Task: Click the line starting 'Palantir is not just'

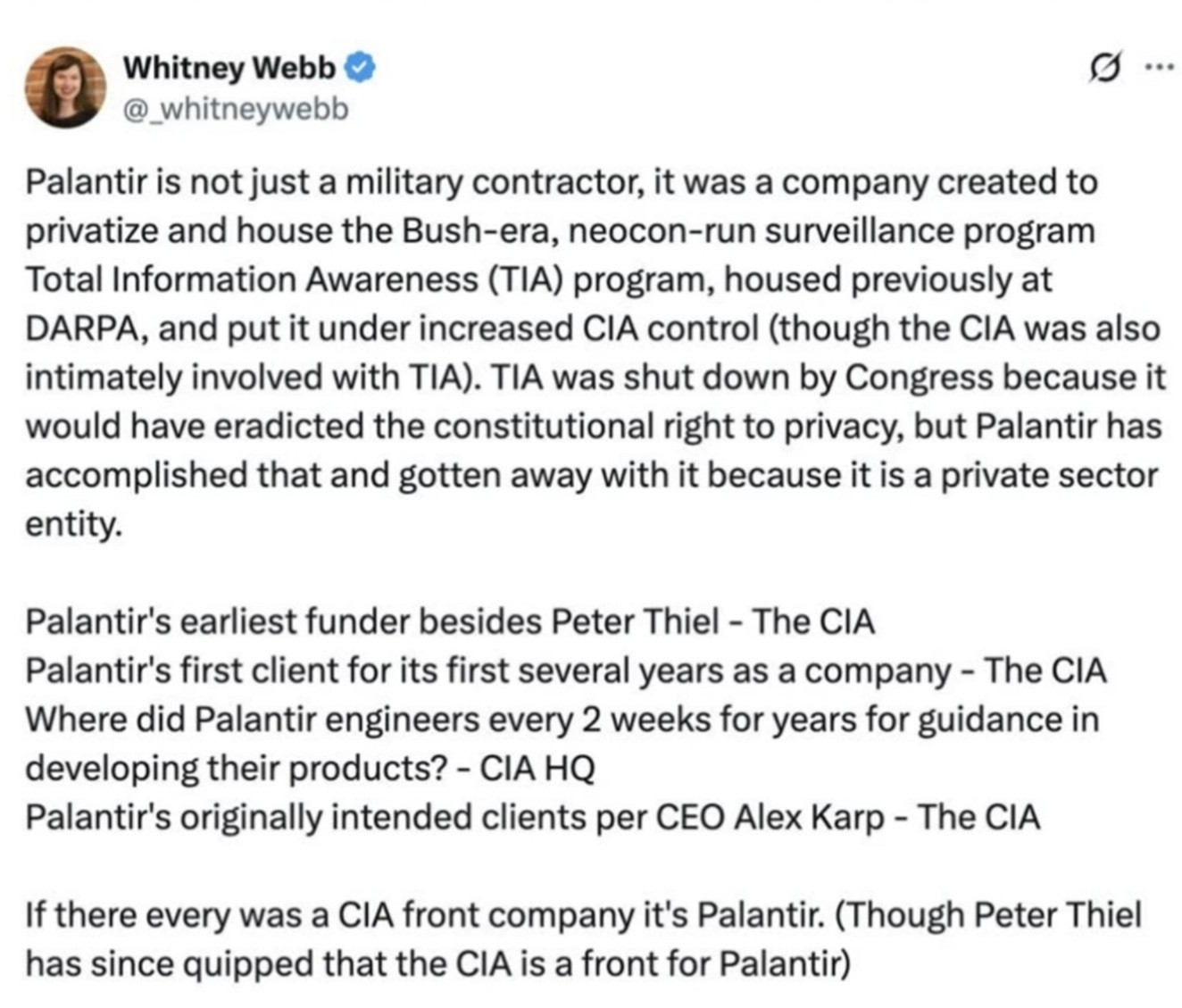Action: click(x=561, y=182)
